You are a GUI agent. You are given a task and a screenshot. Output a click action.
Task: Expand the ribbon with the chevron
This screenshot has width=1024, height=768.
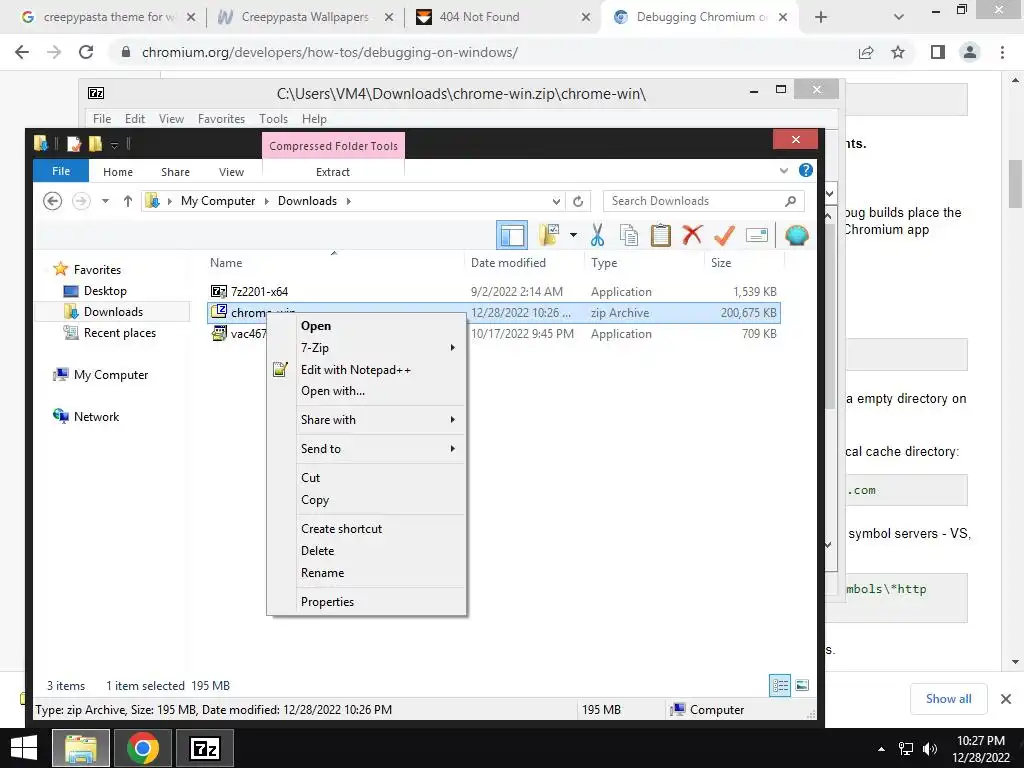pos(784,171)
